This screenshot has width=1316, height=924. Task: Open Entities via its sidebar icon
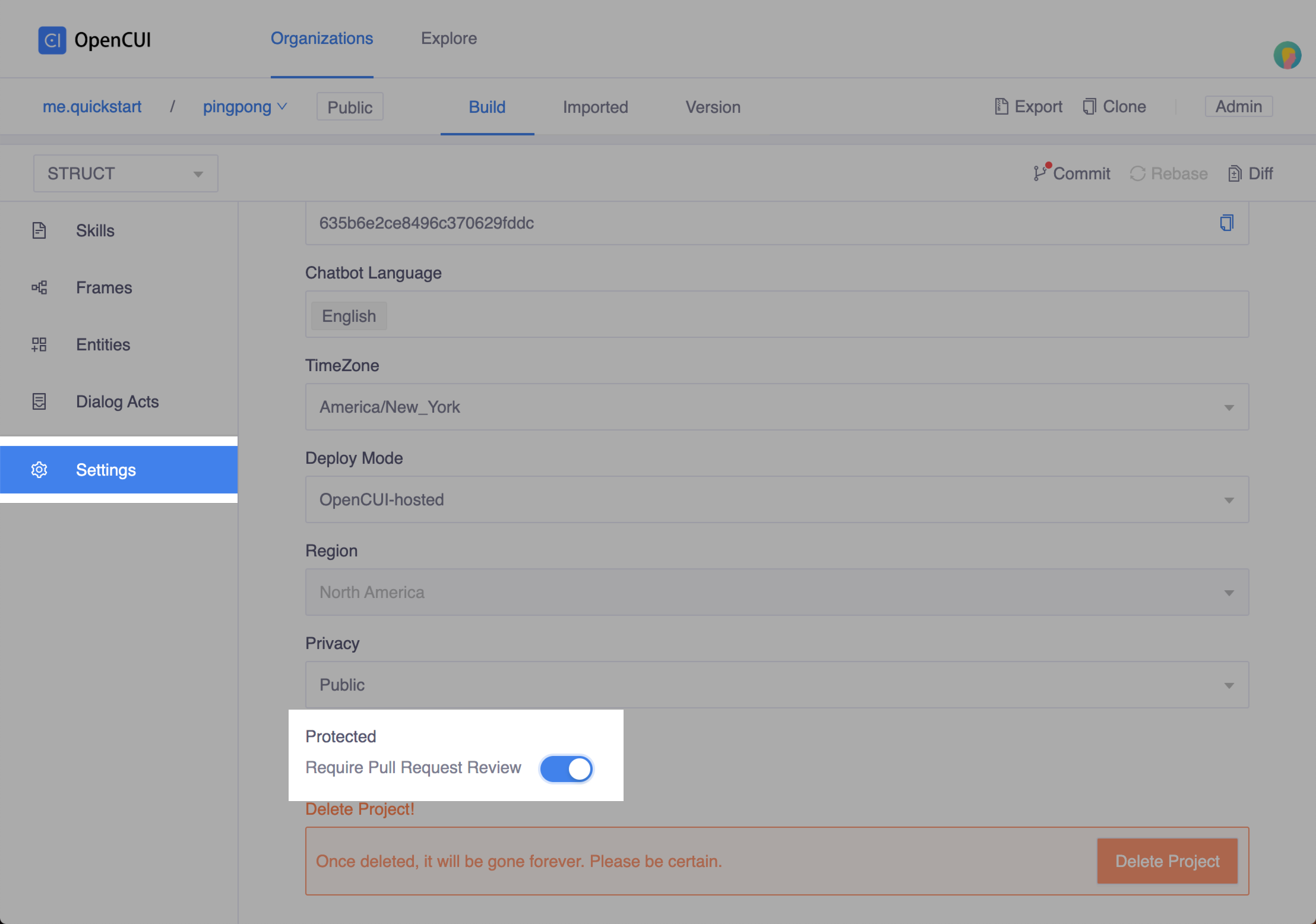pos(39,344)
